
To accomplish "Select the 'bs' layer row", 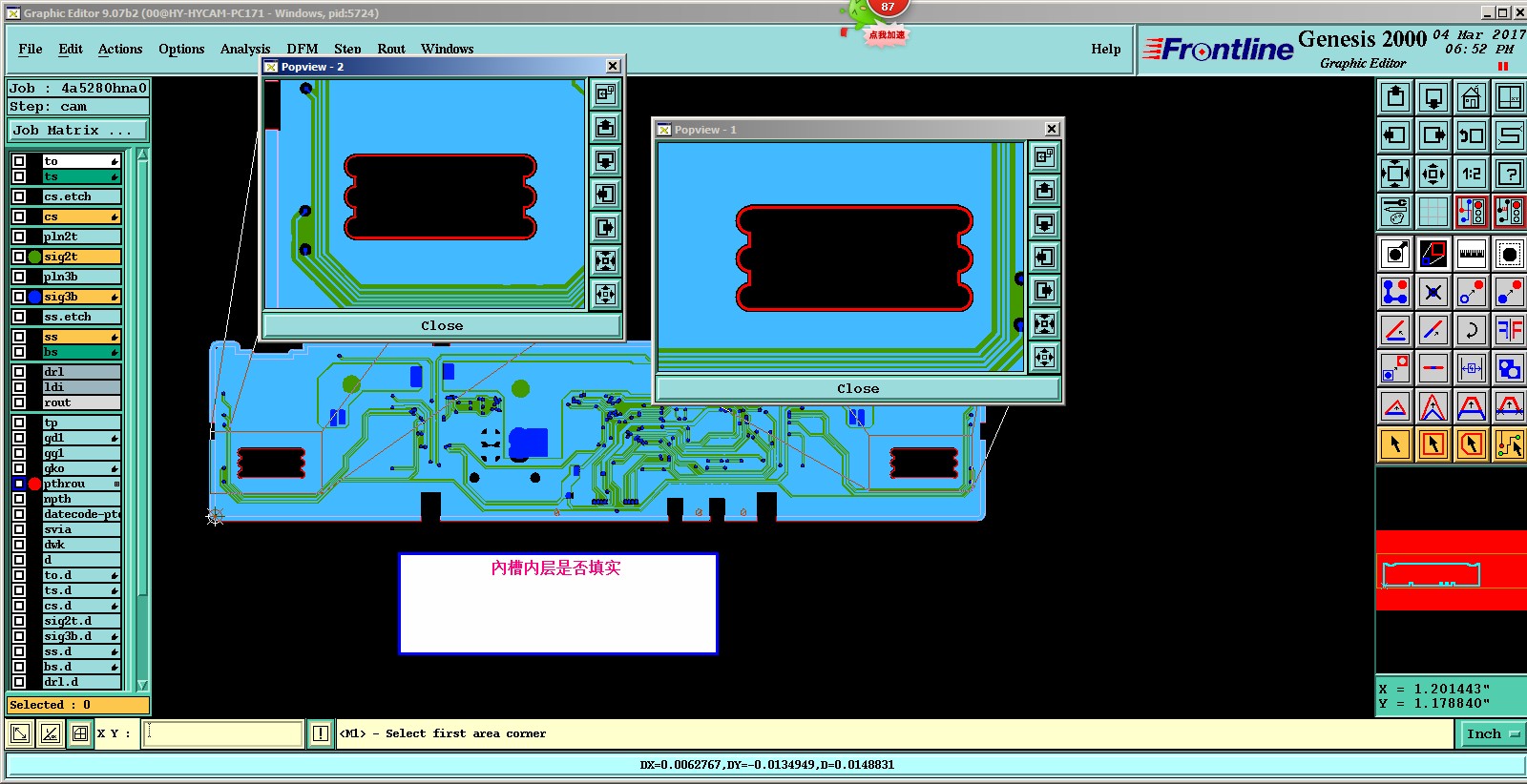I will (81, 352).
